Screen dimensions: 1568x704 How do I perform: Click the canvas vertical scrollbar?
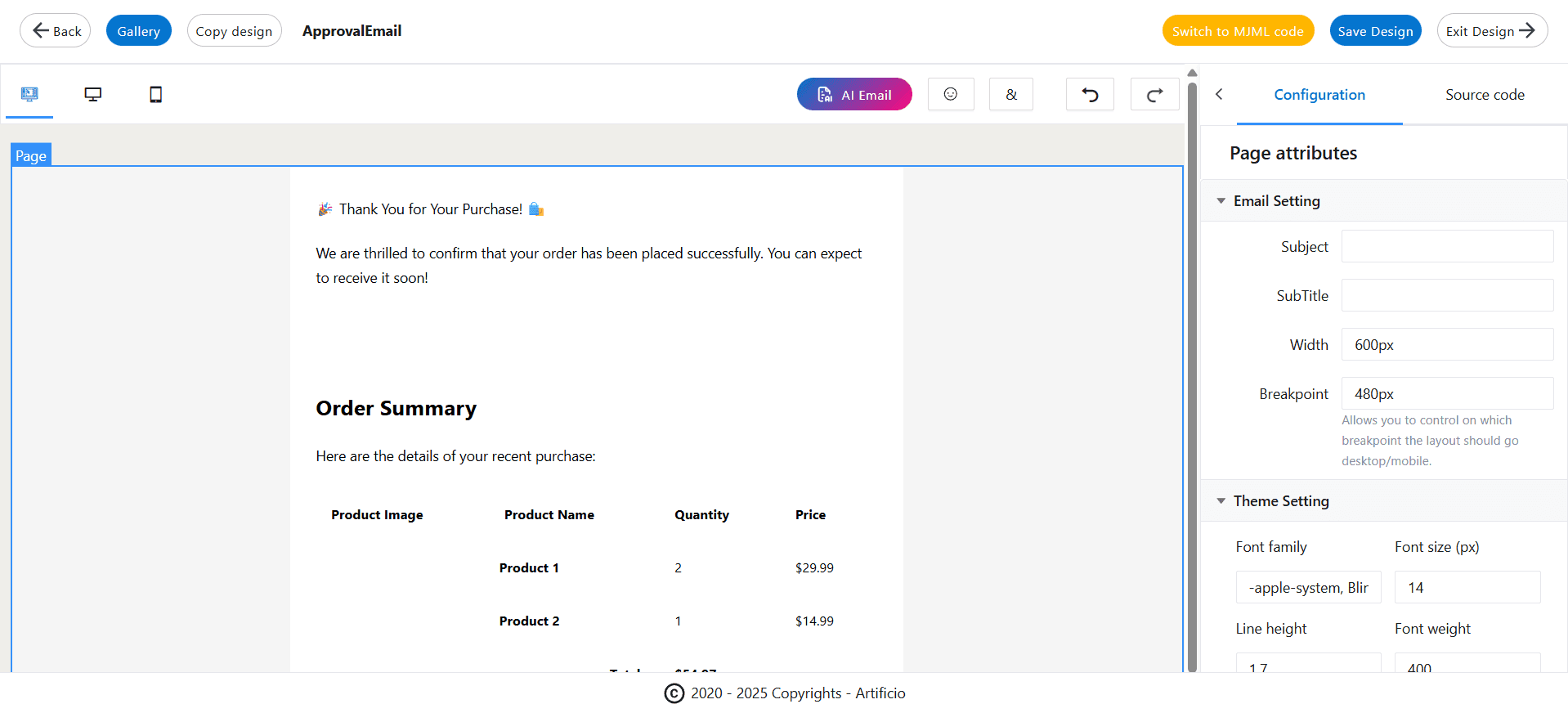[1192, 368]
